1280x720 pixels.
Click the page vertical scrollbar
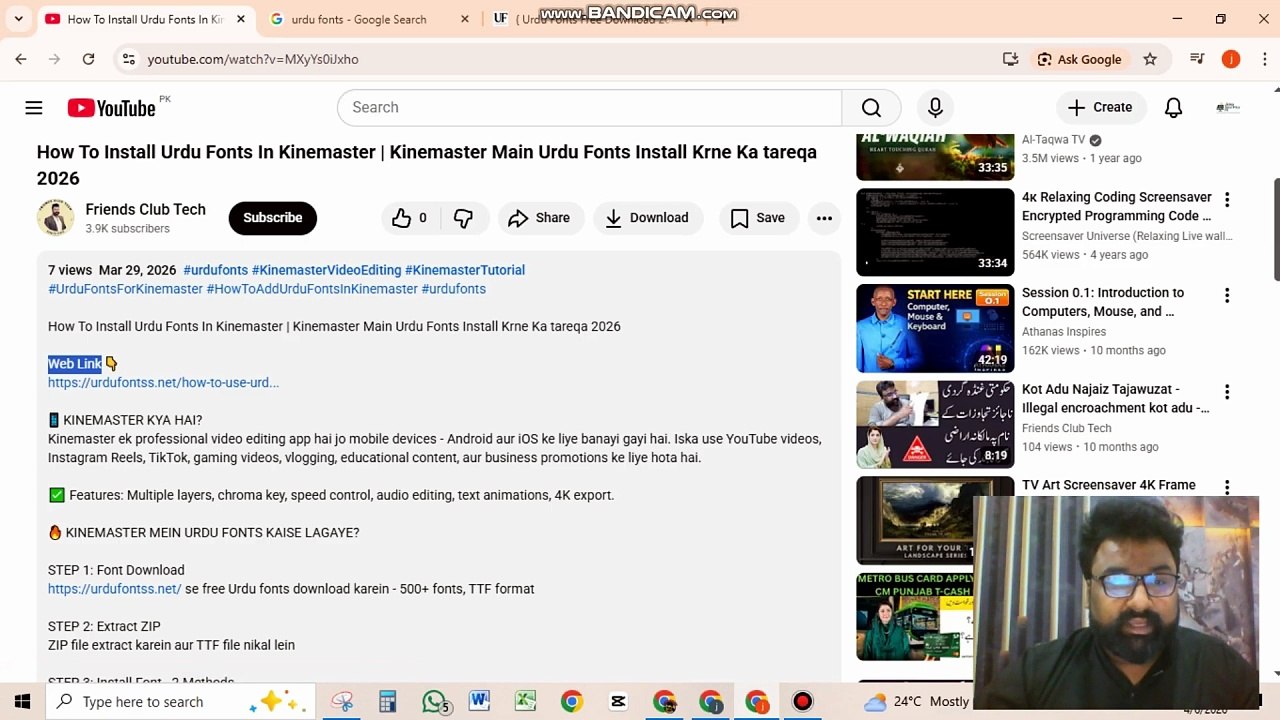(x=1275, y=230)
